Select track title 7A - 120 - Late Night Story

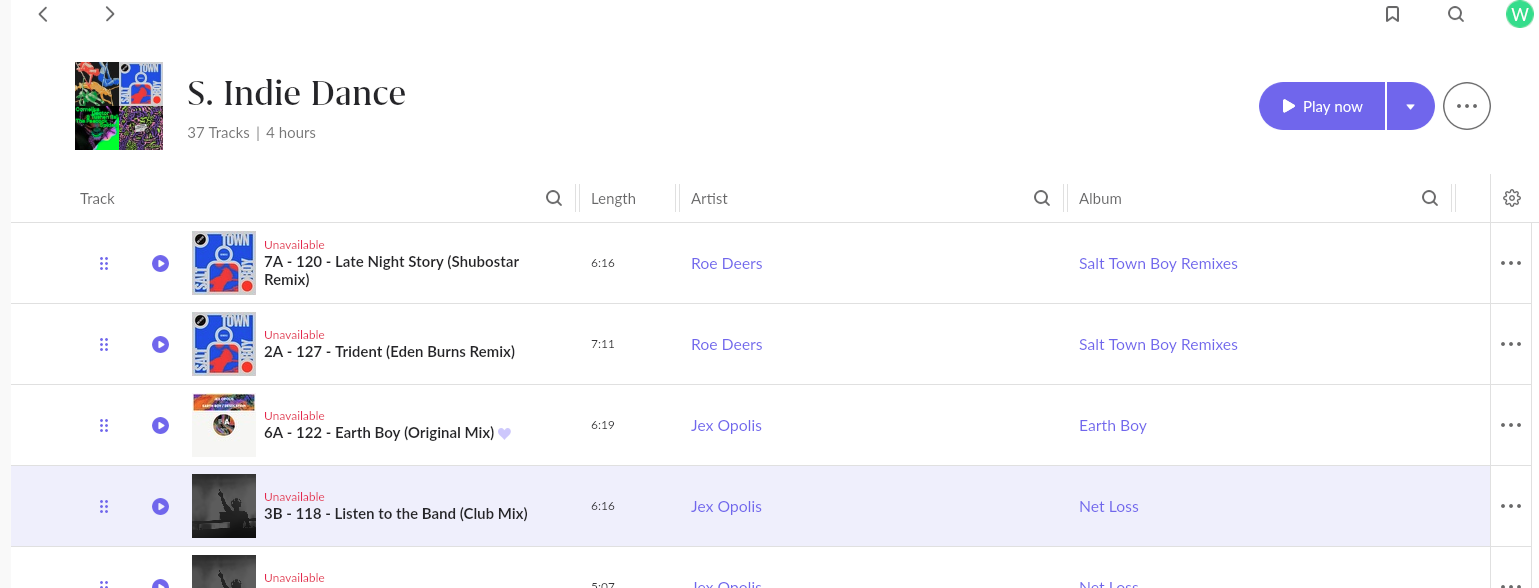pos(392,271)
